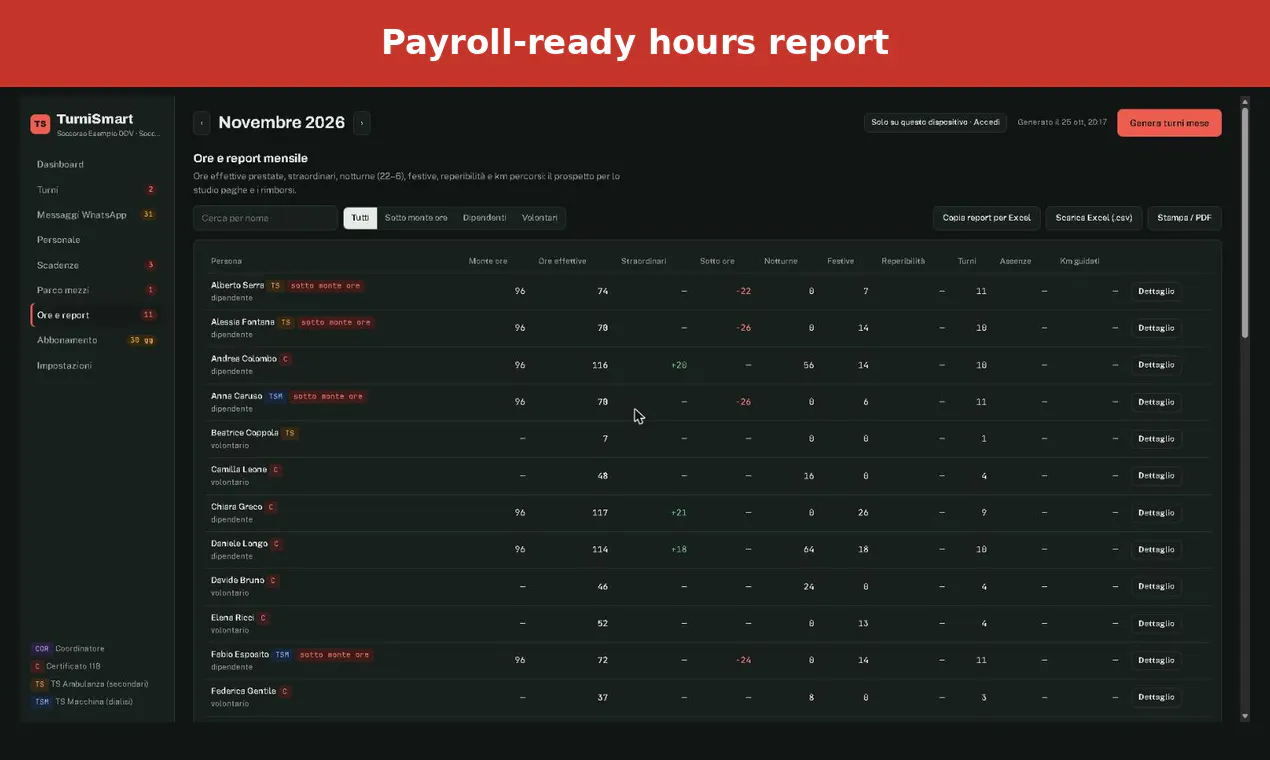The image size is (1270, 760).
Task: Click the scrollbar up arrow
Action: pyautogui.click(x=1245, y=101)
